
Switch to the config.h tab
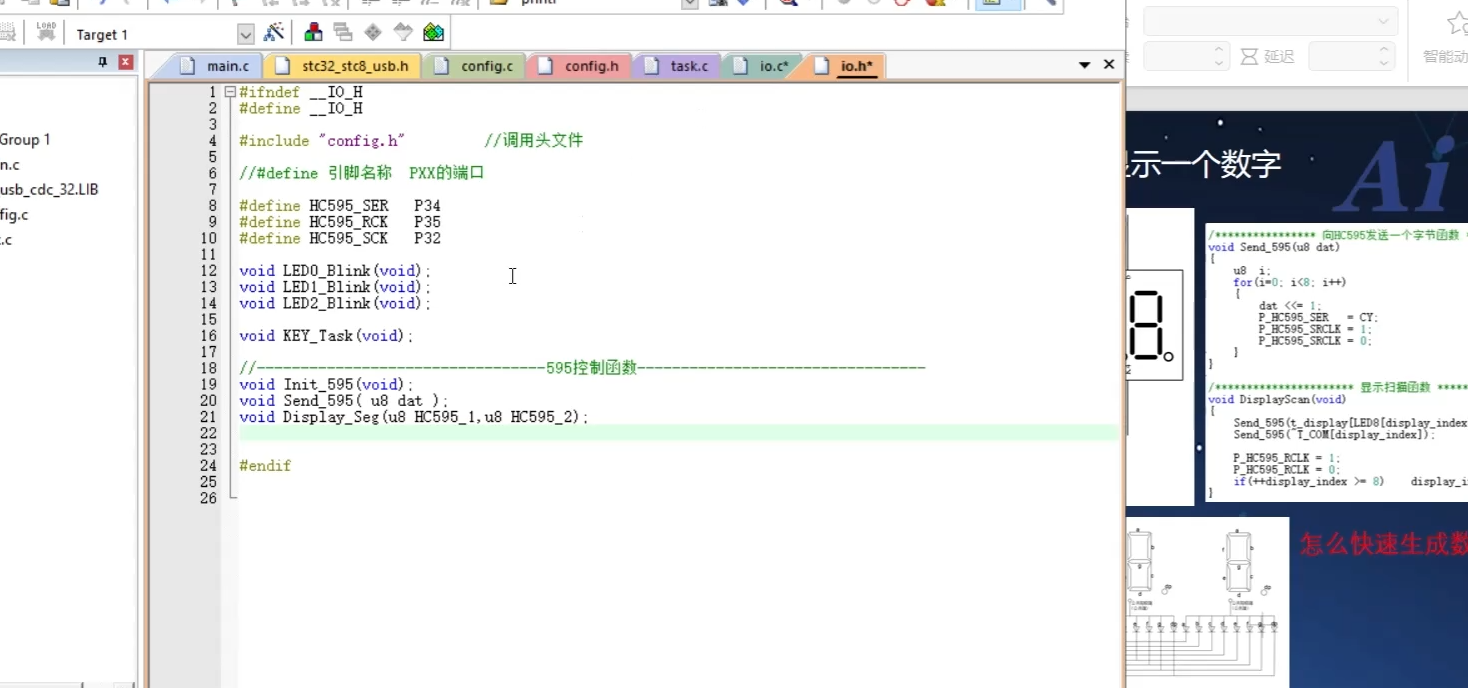tap(579, 66)
